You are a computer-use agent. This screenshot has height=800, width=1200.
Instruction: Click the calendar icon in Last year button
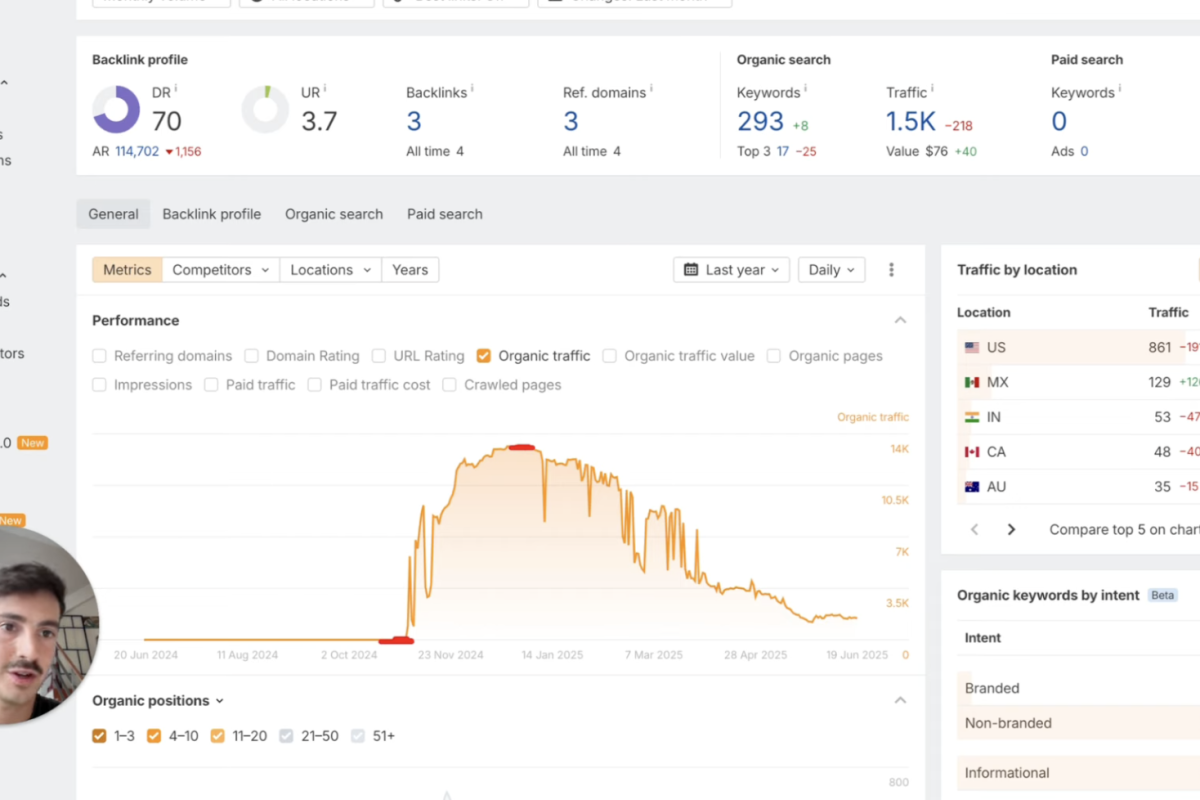(x=691, y=270)
